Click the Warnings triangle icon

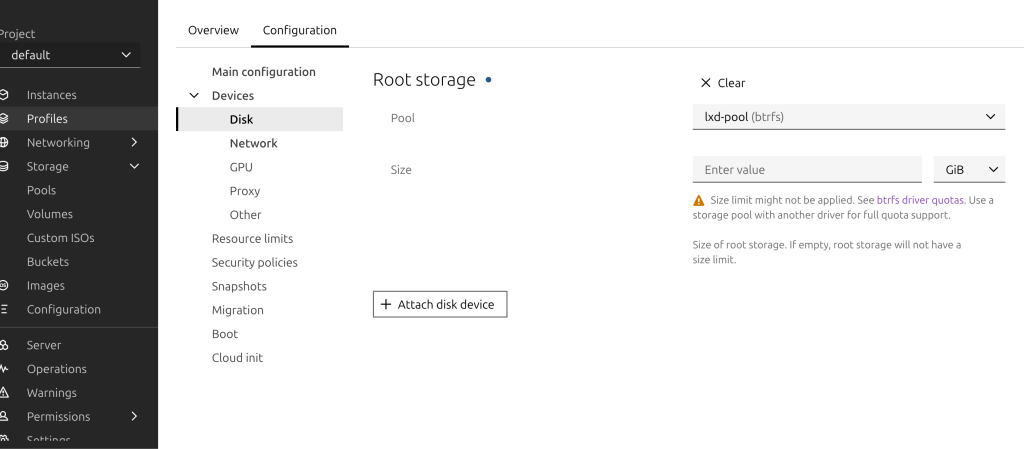5,393
